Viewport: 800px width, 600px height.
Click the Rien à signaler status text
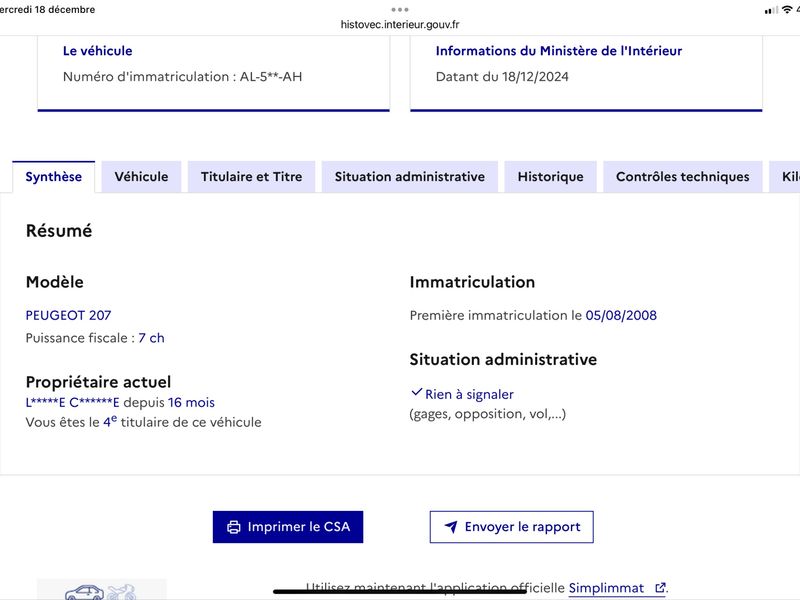[469, 394]
